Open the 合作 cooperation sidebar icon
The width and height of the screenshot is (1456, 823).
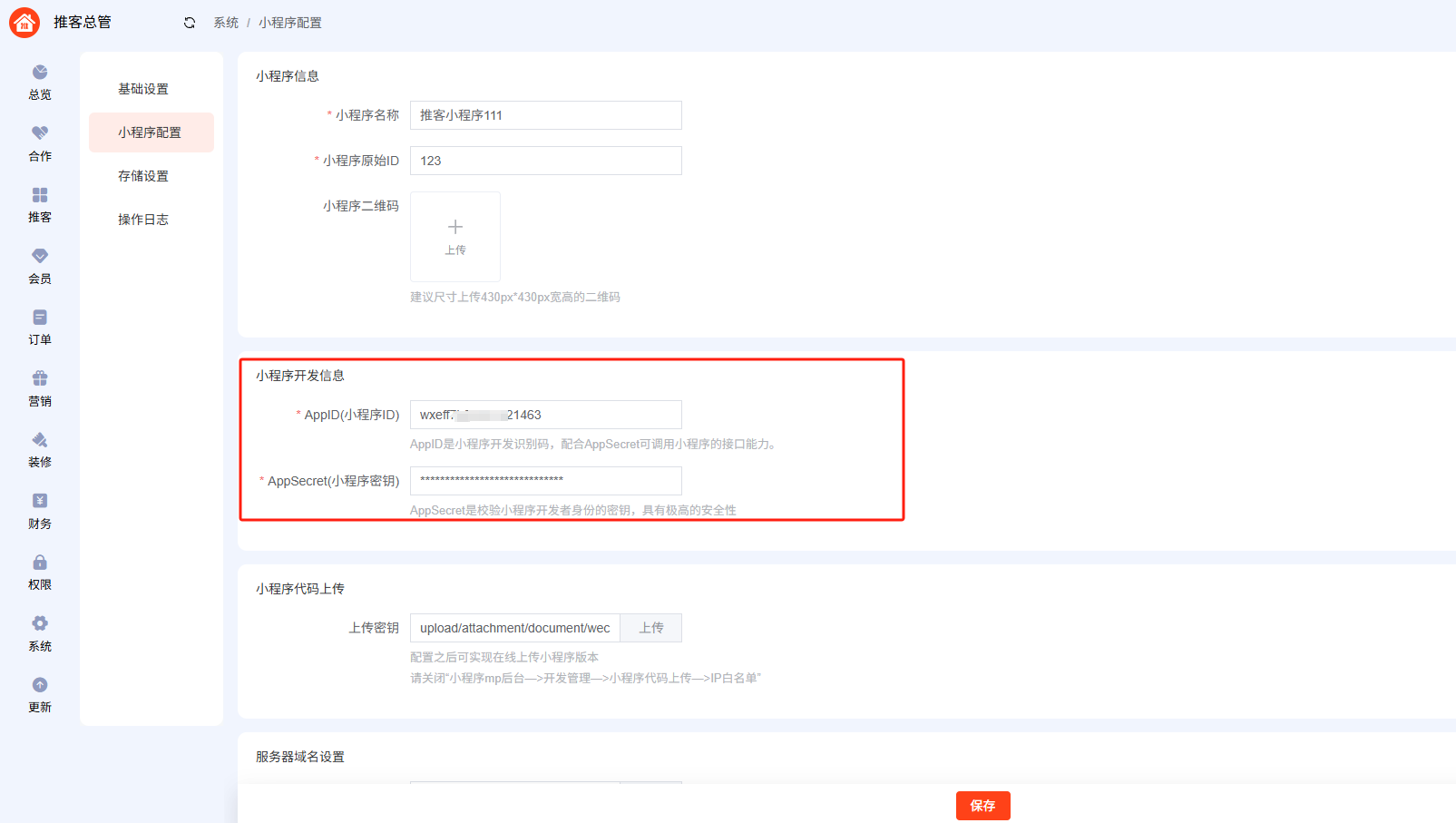(40, 133)
